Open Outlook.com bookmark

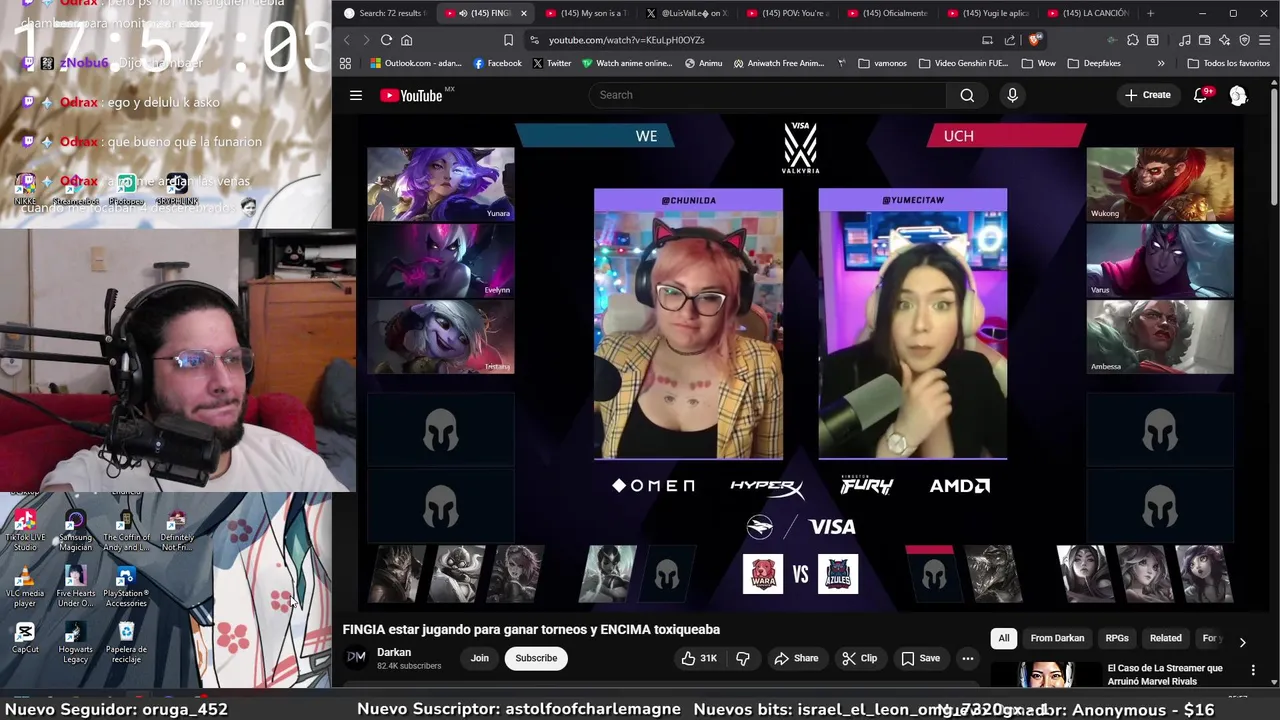pyautogui.click(x=415, y=63)
